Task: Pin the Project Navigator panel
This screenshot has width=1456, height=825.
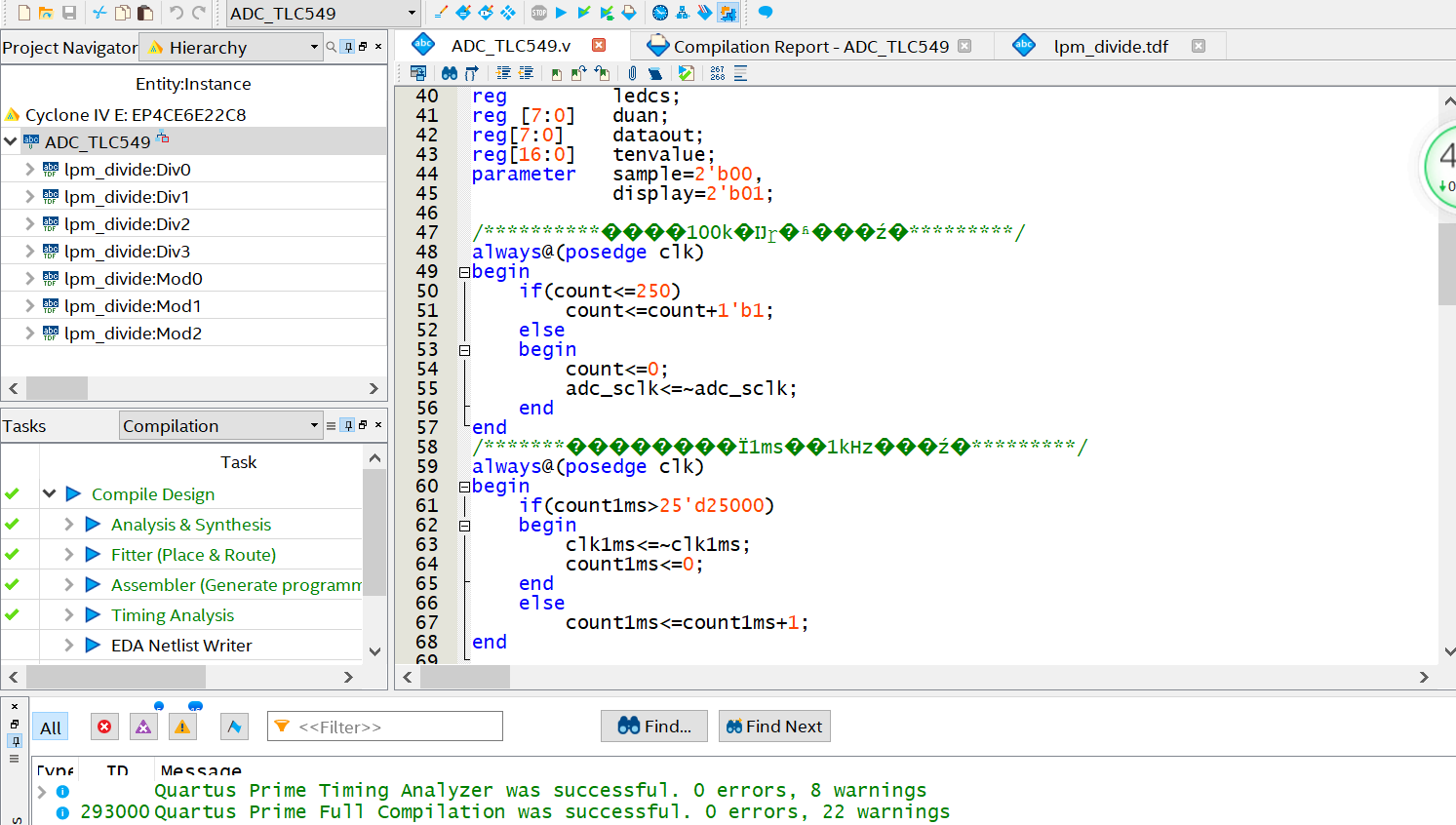Action: tap(347, 47)
